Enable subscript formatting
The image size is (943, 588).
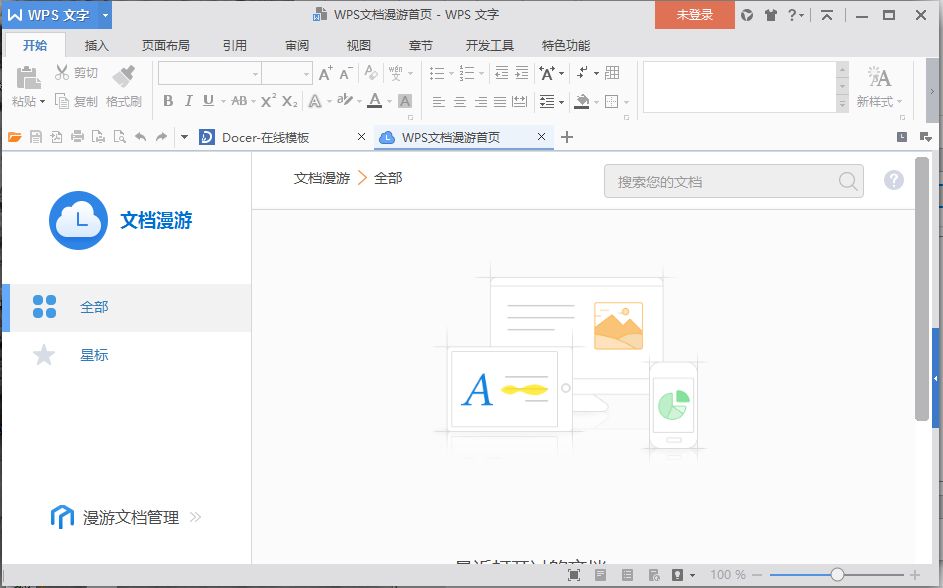point(289,100)
